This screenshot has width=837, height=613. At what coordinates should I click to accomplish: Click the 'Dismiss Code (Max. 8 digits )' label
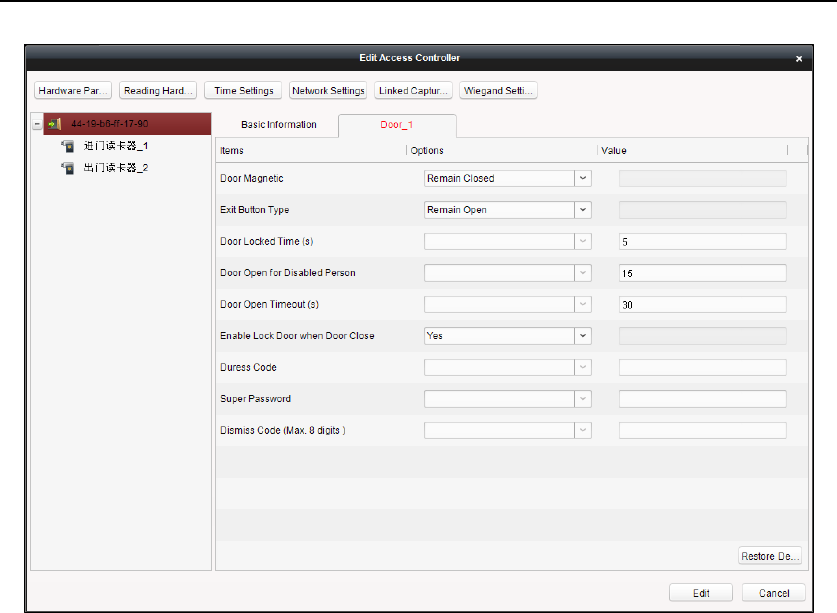pos(283,430)
